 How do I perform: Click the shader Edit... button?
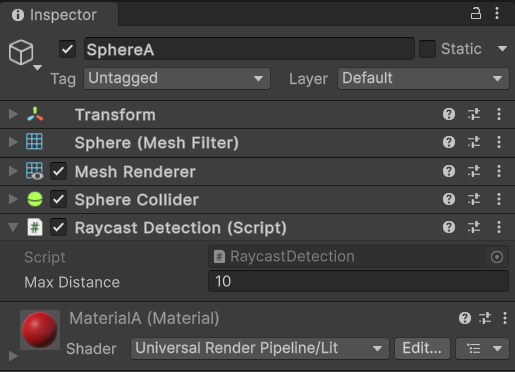click(422, 348)
